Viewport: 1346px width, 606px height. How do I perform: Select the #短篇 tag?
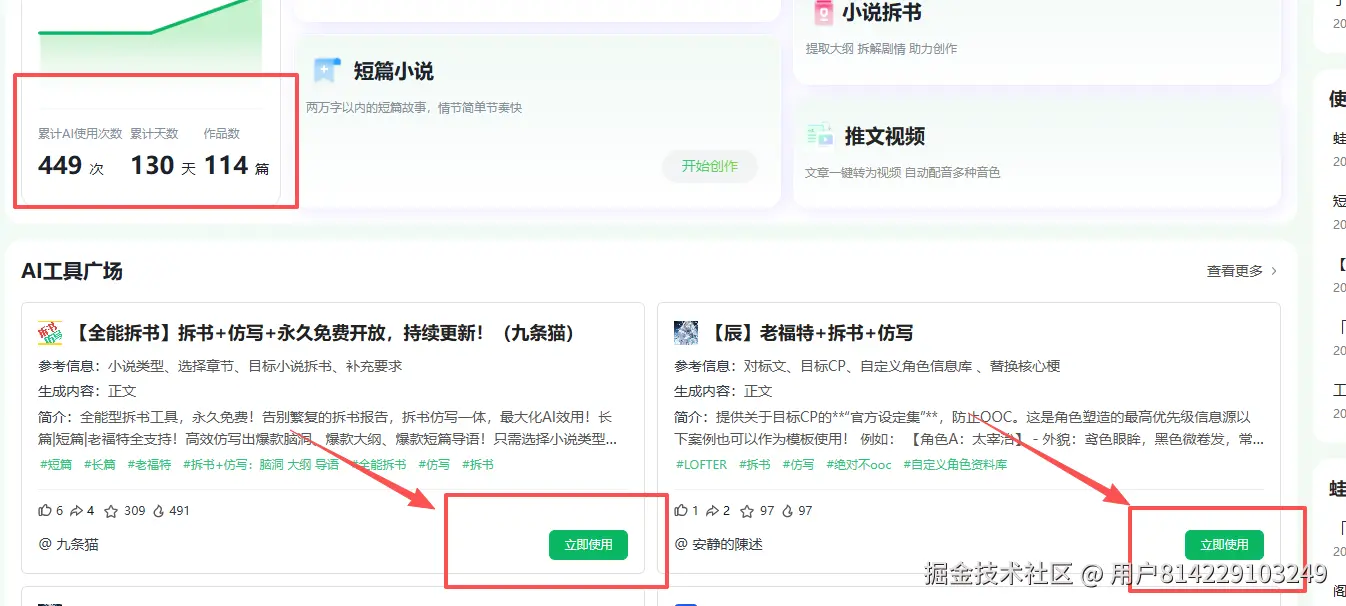click(56, 464)
